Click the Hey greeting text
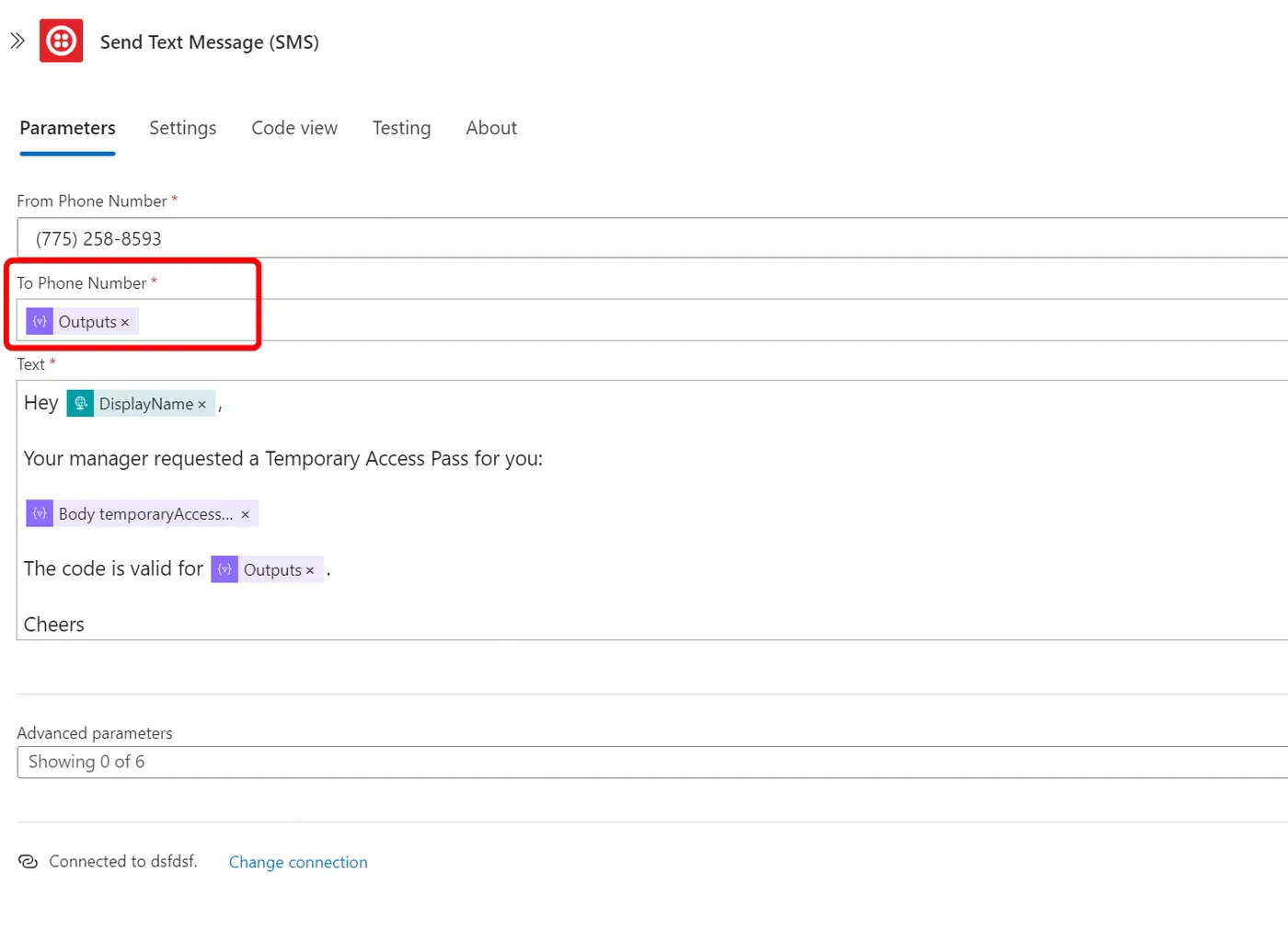 [x=41, y=403]
